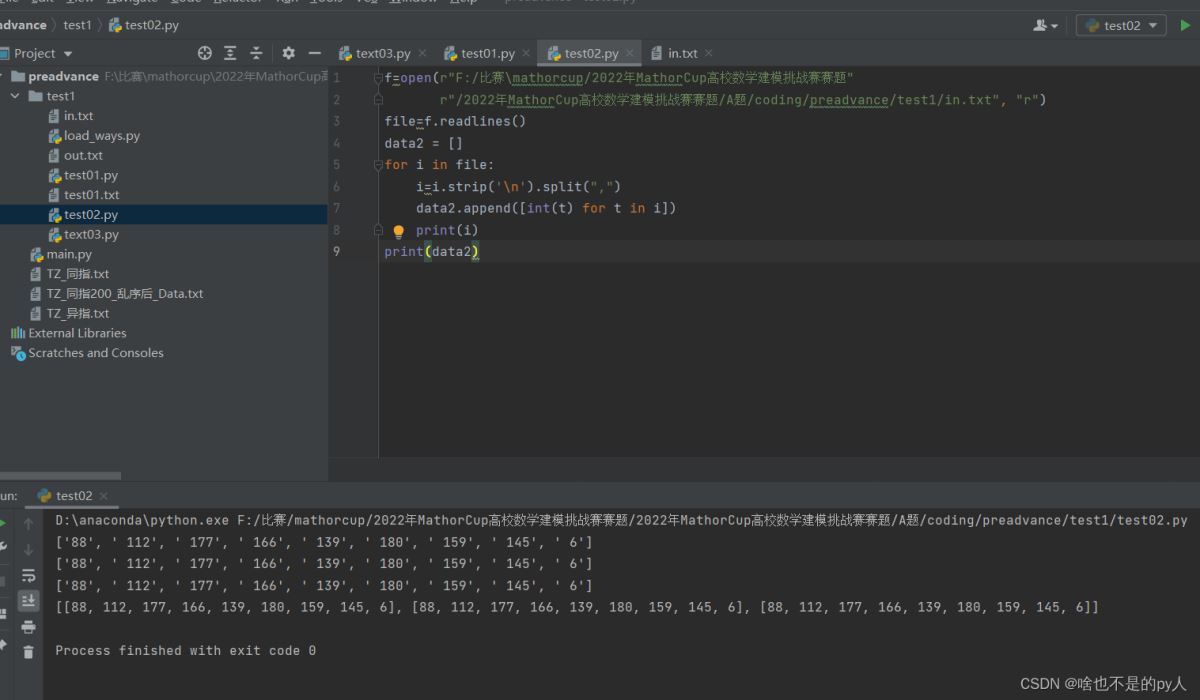This screenshot has width=1200, height=700.
Task: Close the text03.py editor tab
Action: (422, 53)
